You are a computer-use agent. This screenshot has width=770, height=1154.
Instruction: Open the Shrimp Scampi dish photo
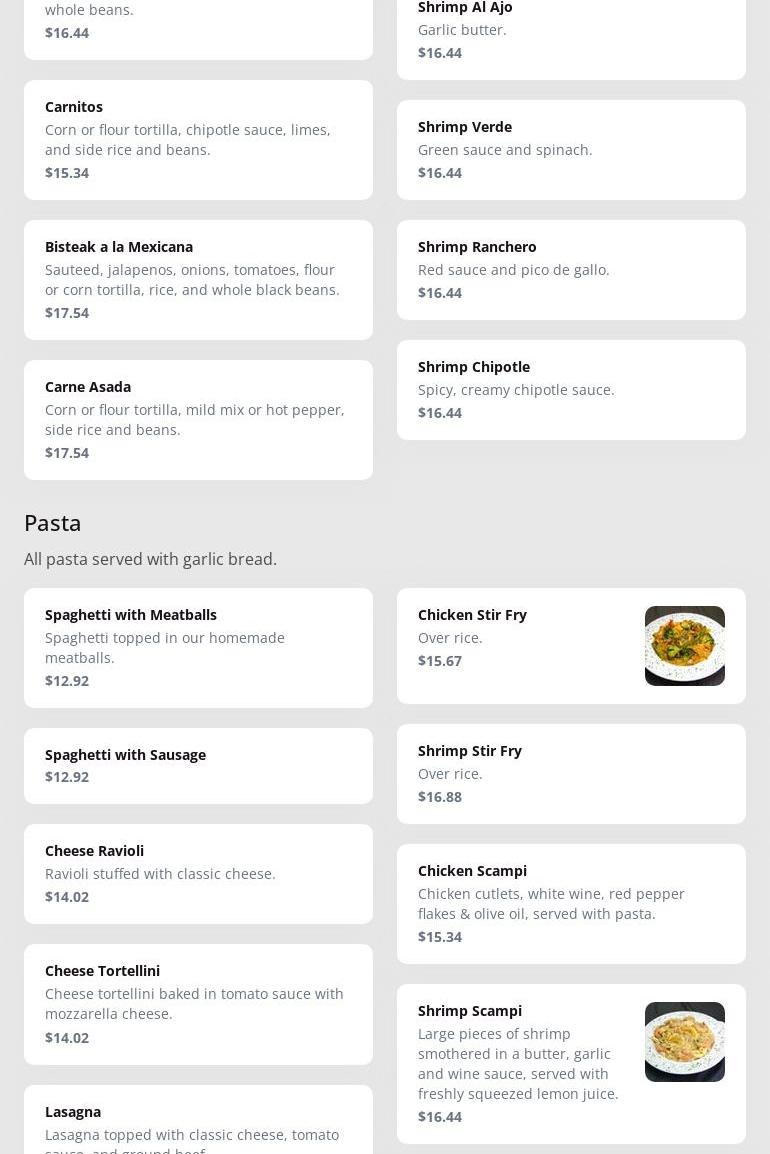click(684, 1042)
